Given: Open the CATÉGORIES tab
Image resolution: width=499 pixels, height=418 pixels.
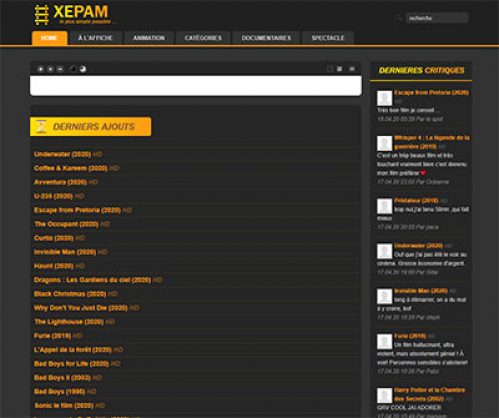Looking at the screenshot, I should tap(203, 38).
